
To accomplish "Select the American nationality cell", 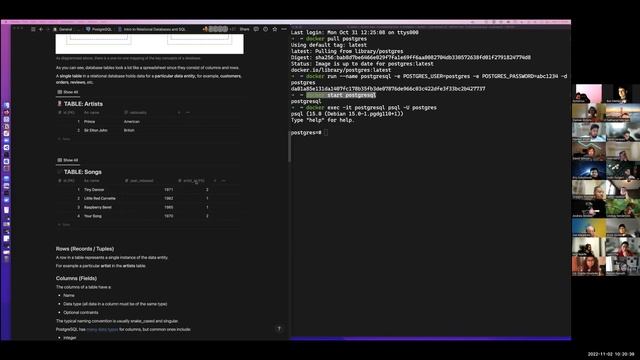I will (132, 122).
